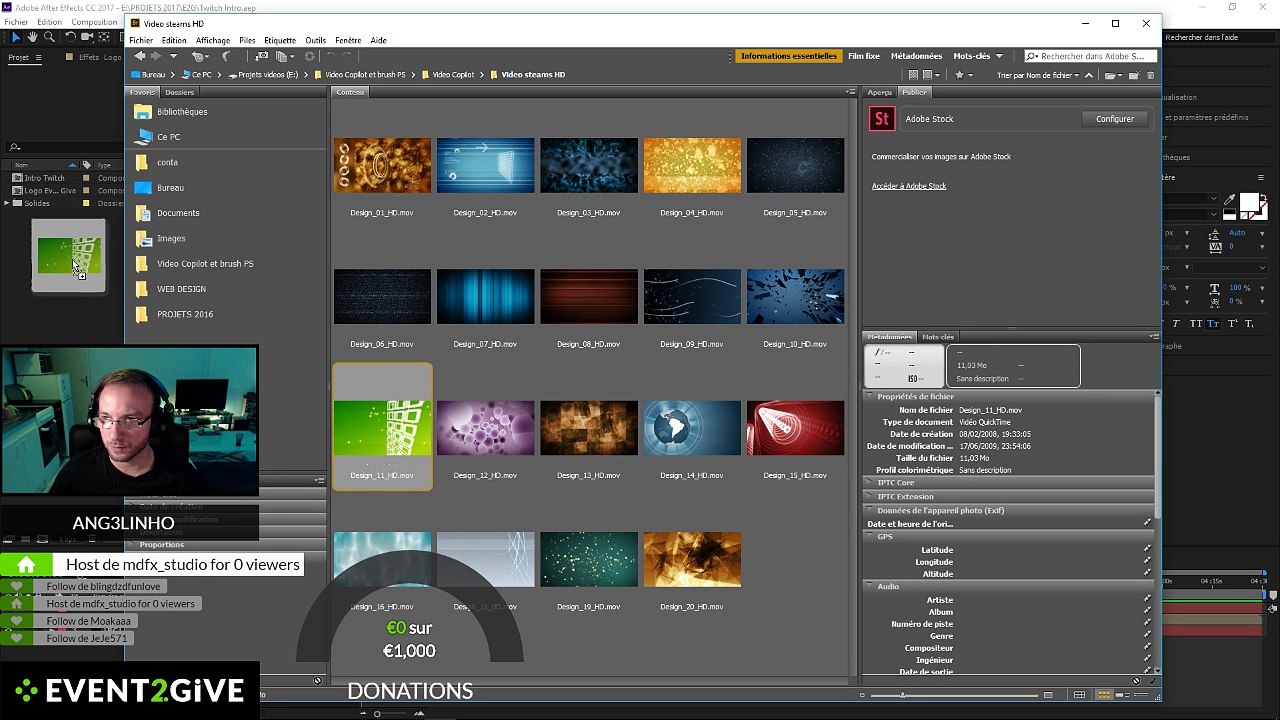Open the Accéder à Adobe Stock link

908,186
